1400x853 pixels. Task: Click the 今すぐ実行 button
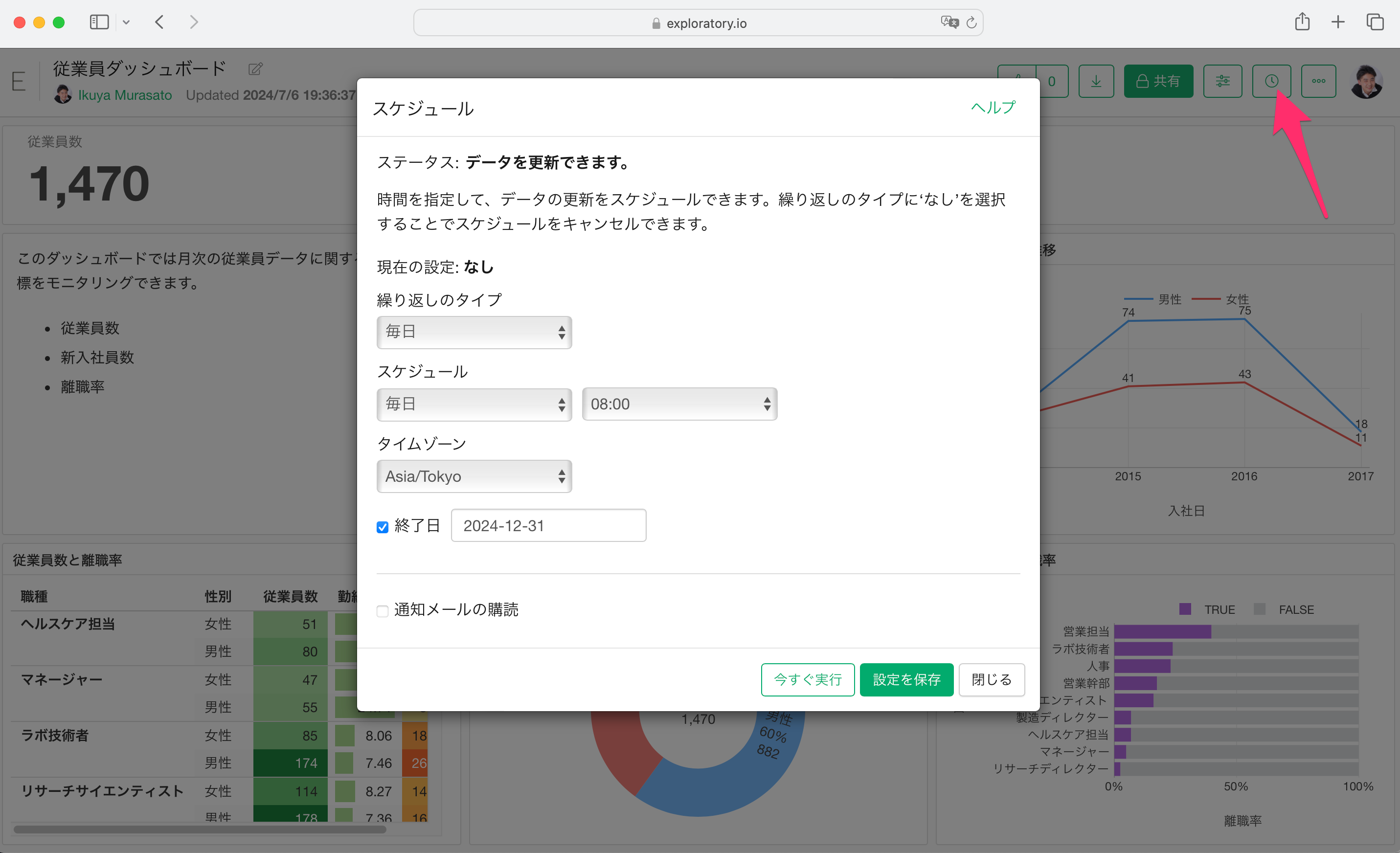coord(808,680)
